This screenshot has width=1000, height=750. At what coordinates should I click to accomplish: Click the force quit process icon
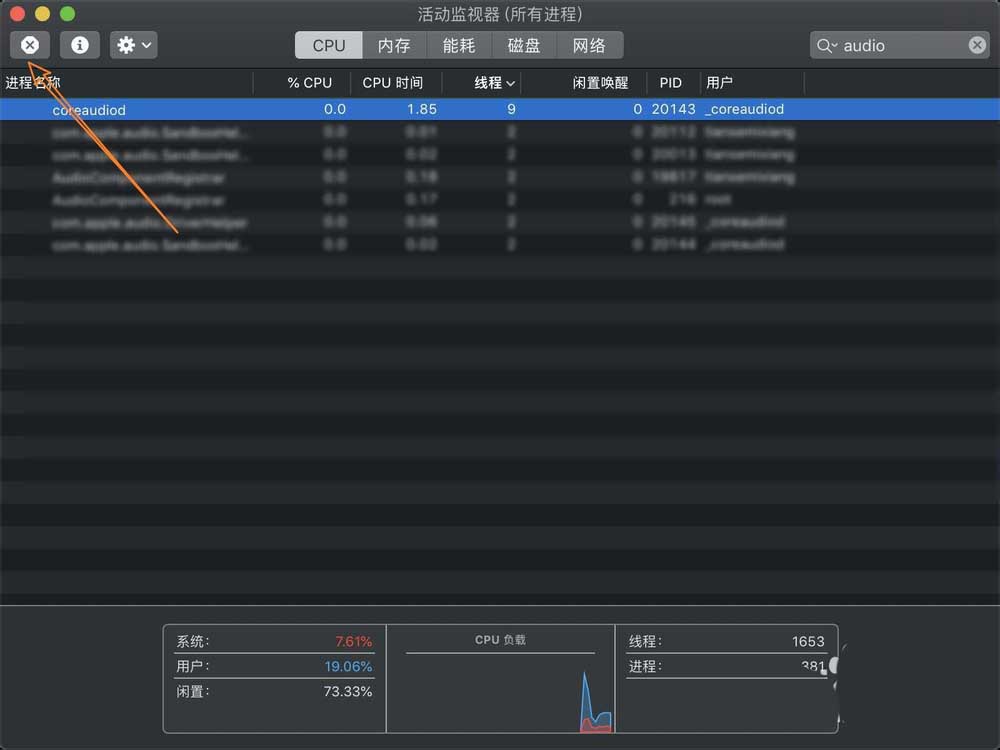(29, 44)
